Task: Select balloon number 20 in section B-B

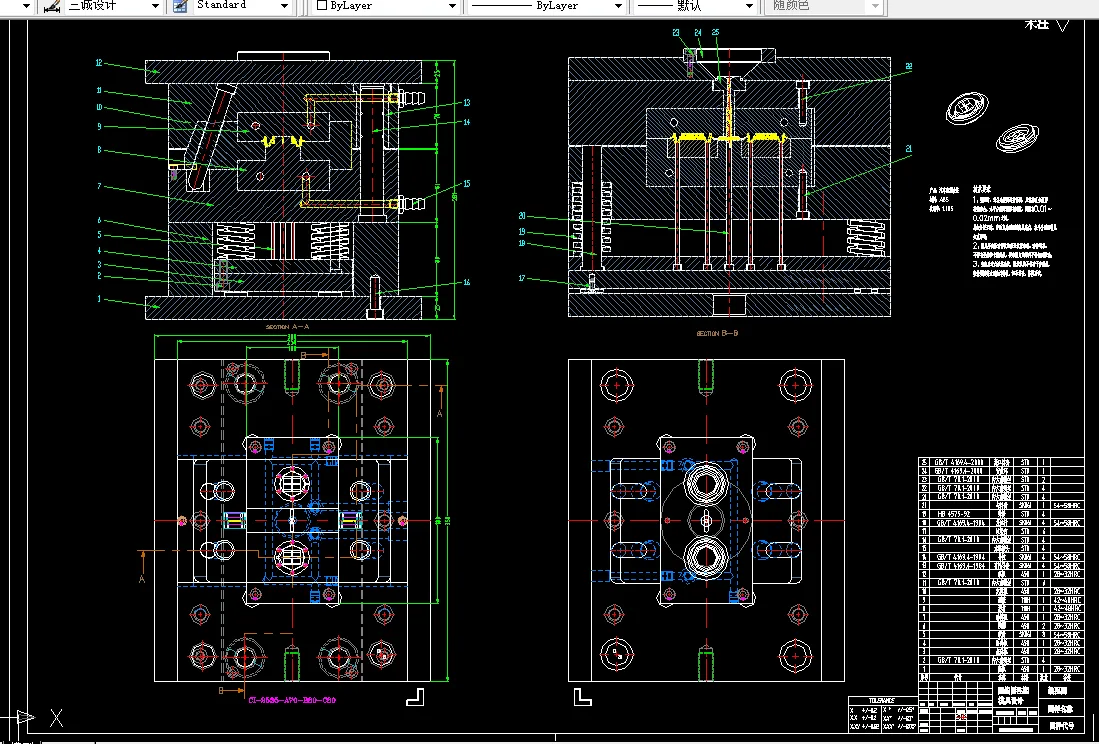Action: pos(521,216)
